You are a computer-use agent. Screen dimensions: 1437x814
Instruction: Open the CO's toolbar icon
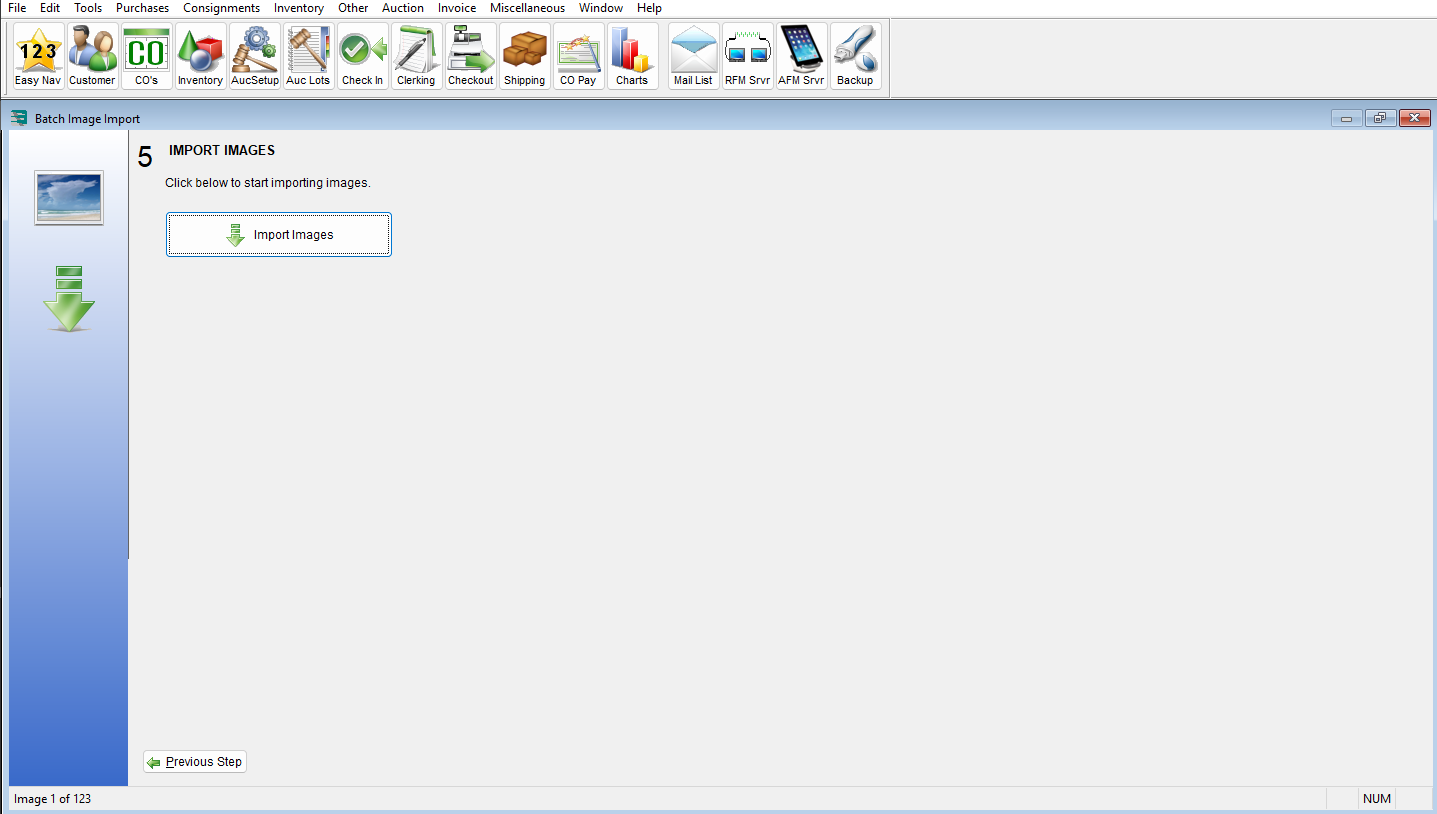[x=146, y=56]
